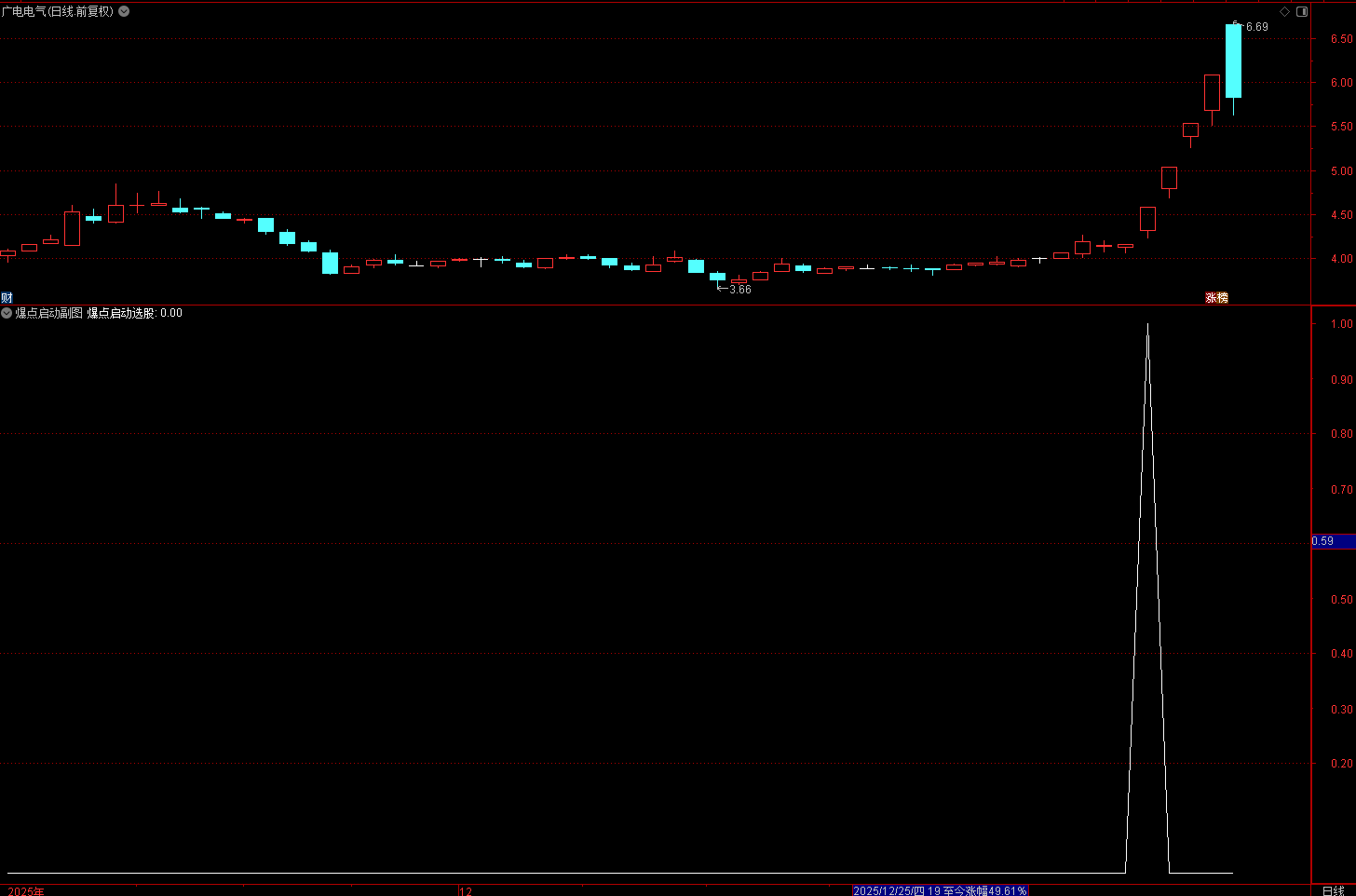1356x896 pixels.
Task: Expand the 爆点启动副图 indicator dropdown
Action: coord(7,313)
